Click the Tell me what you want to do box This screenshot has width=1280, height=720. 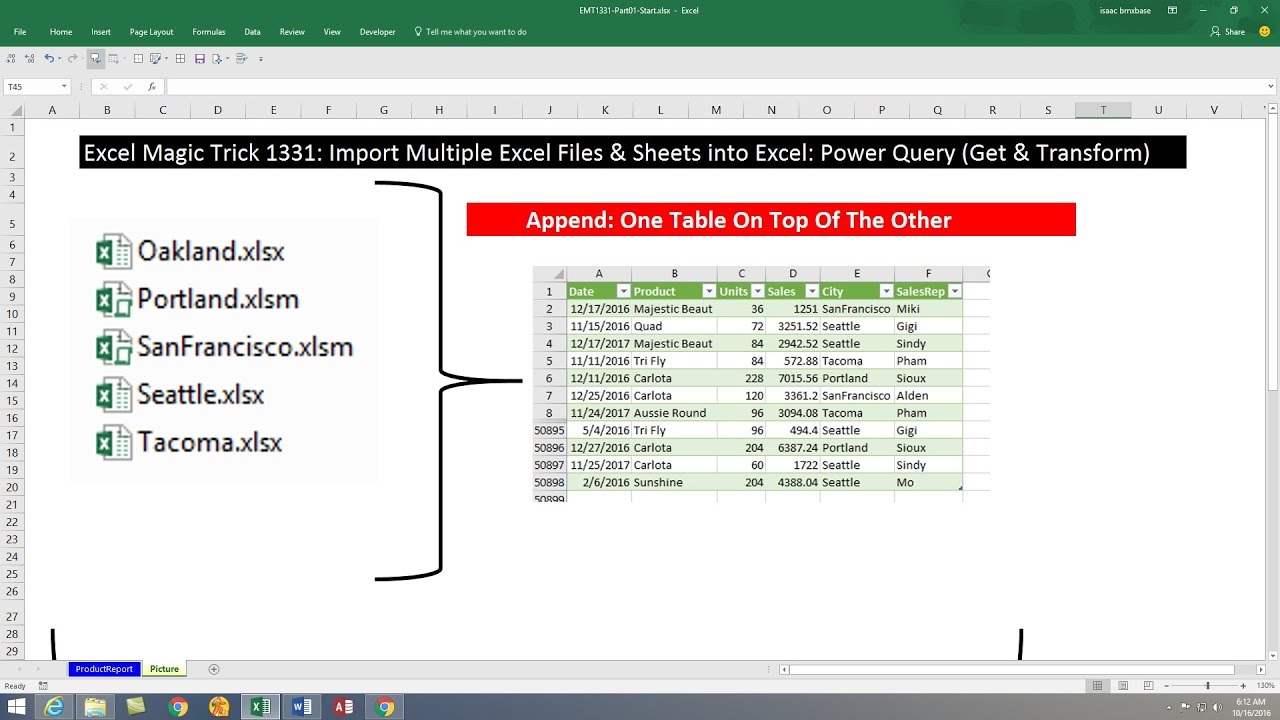470,32
